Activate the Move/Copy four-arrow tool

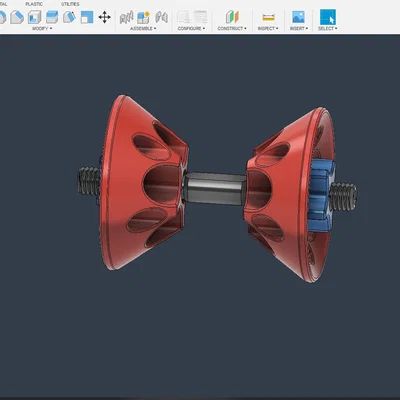click(105, 17)
